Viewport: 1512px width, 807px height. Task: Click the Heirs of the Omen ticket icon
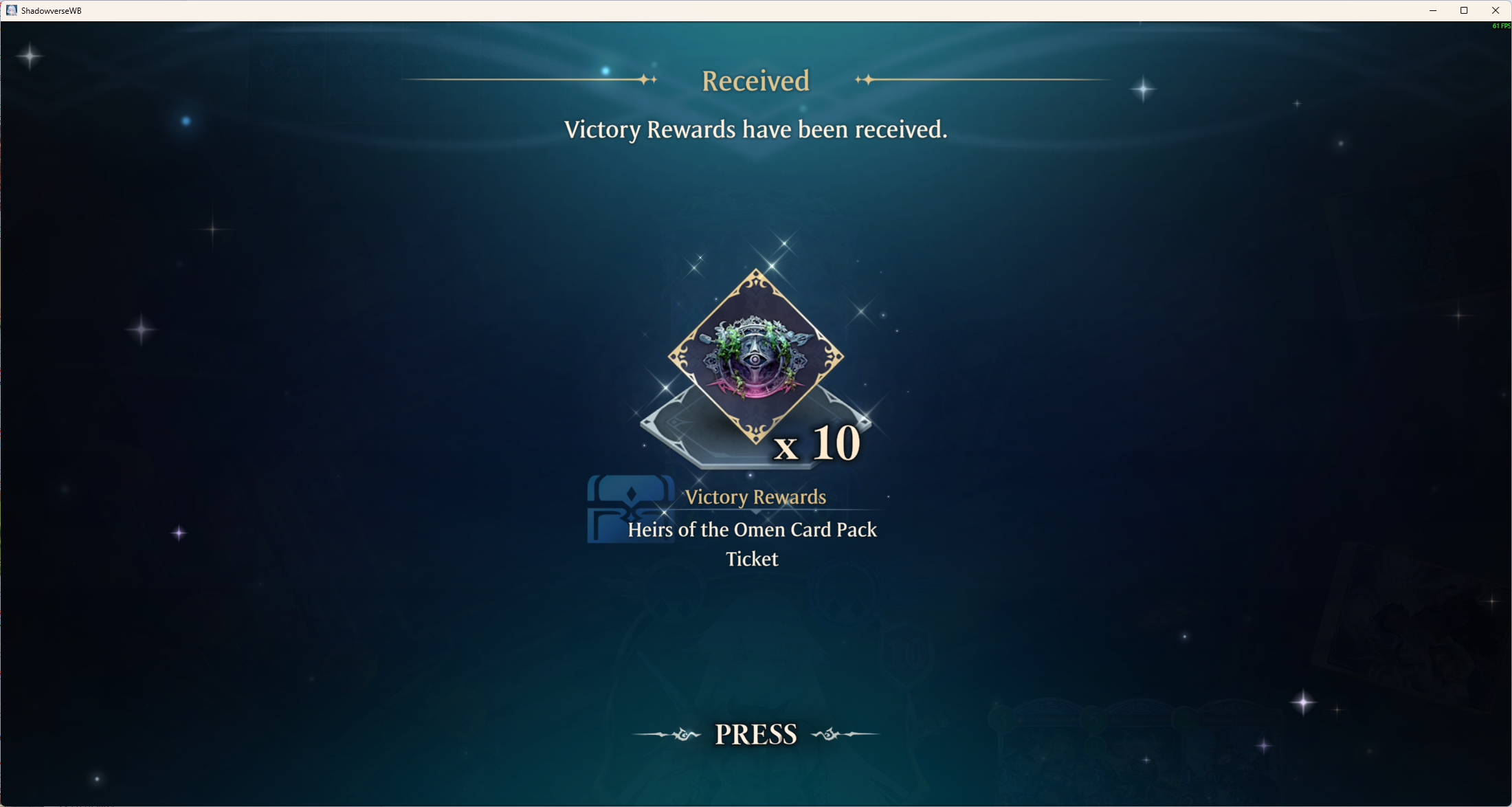[x=756, y=357]
